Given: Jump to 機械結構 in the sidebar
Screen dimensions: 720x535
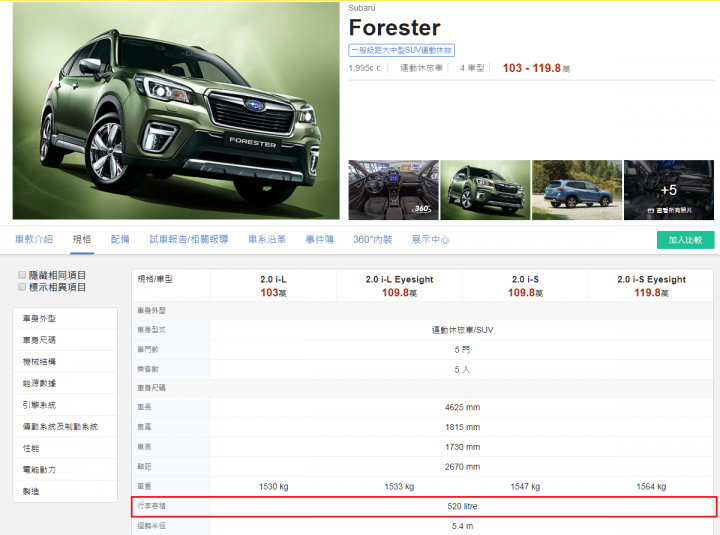Looking at the screenshot, I should pos(65,361).
